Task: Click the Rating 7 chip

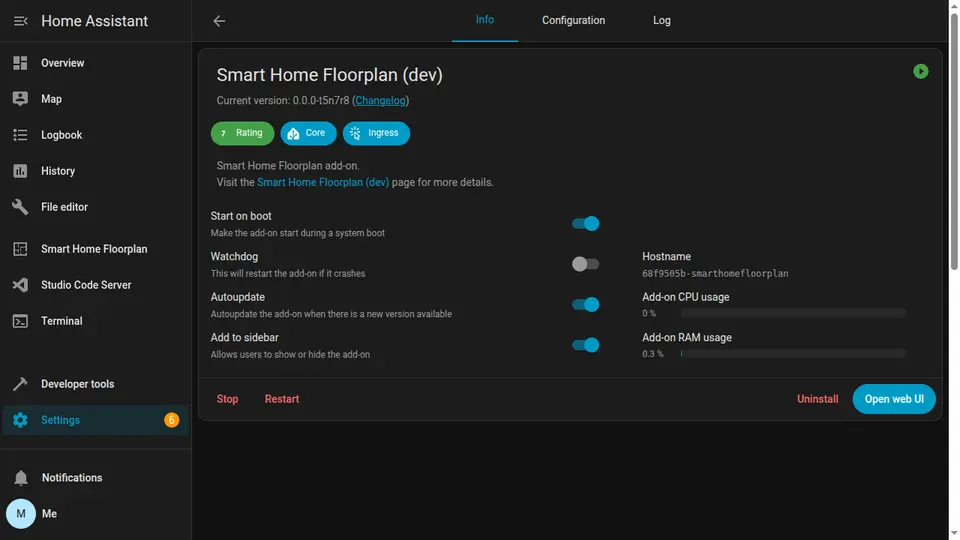Action: [x=242, y=133]
